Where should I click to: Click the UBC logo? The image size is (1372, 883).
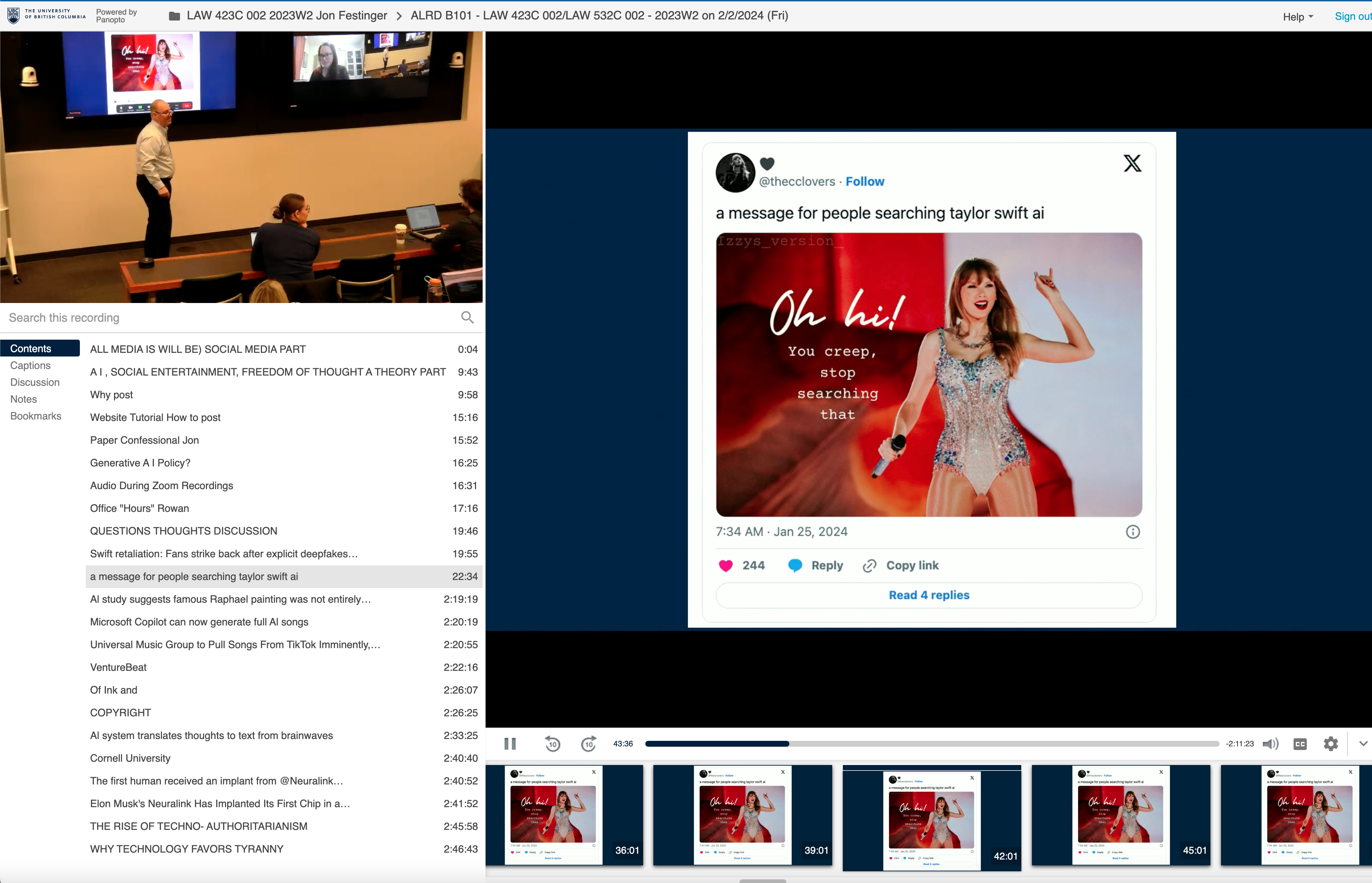coord(46,14)
